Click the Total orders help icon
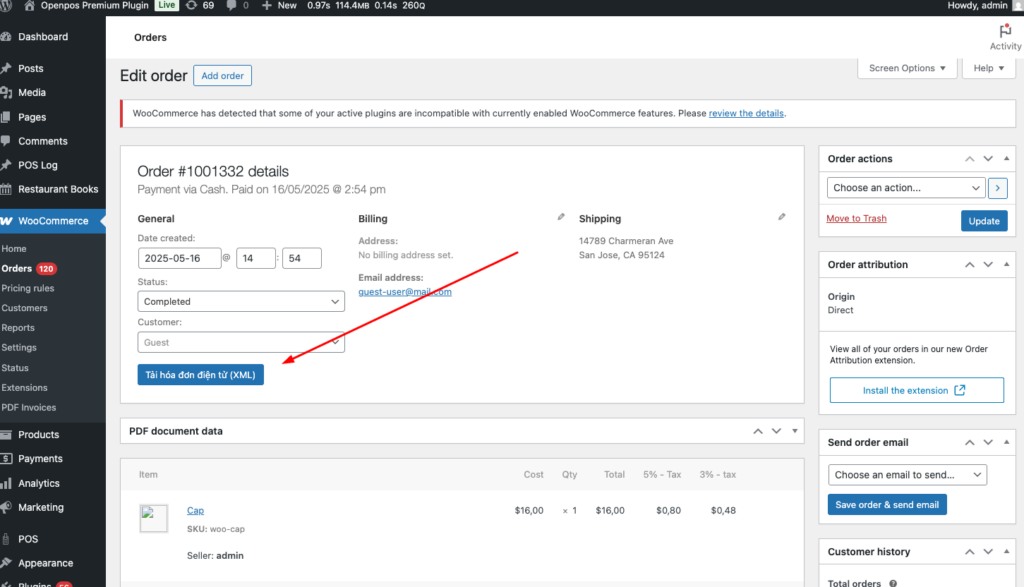 coord(893,583)
